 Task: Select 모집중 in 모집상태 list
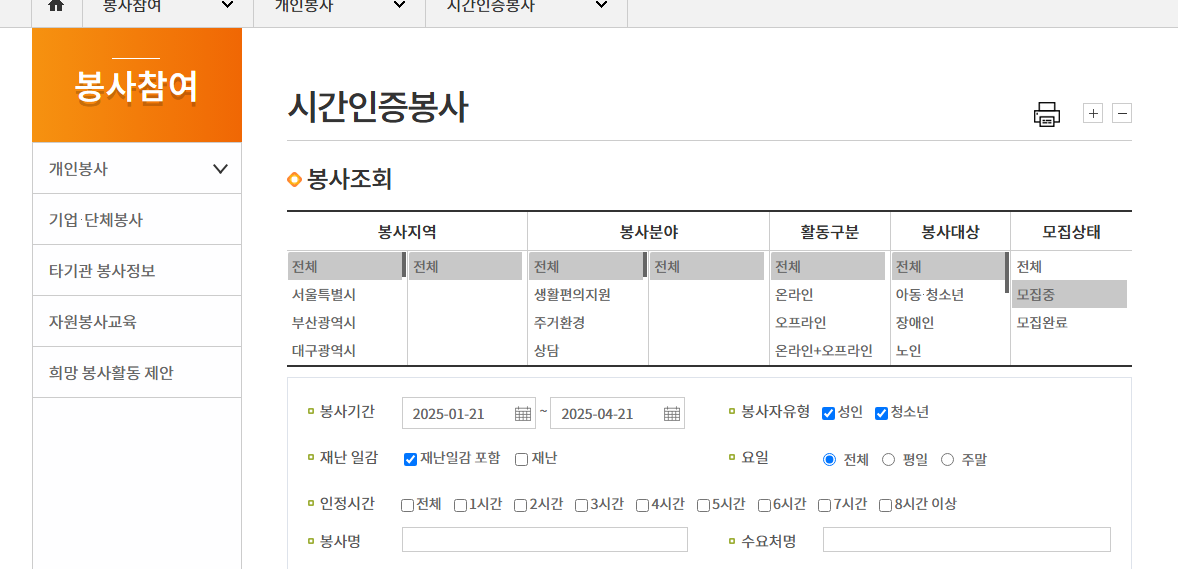click(1069, 295)
